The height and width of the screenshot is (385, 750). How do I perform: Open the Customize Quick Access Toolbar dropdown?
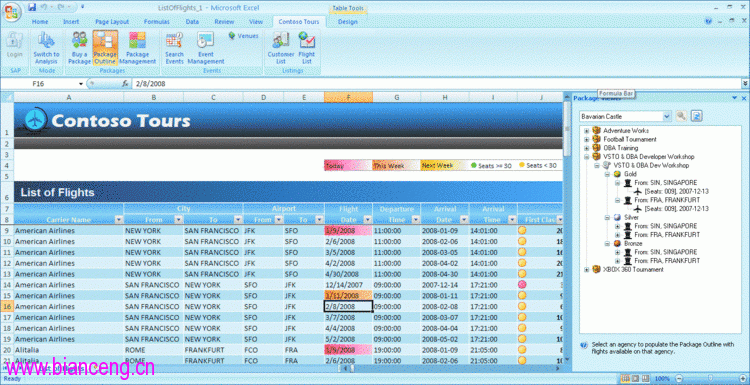pyautogui.click(x=82, y=7)
